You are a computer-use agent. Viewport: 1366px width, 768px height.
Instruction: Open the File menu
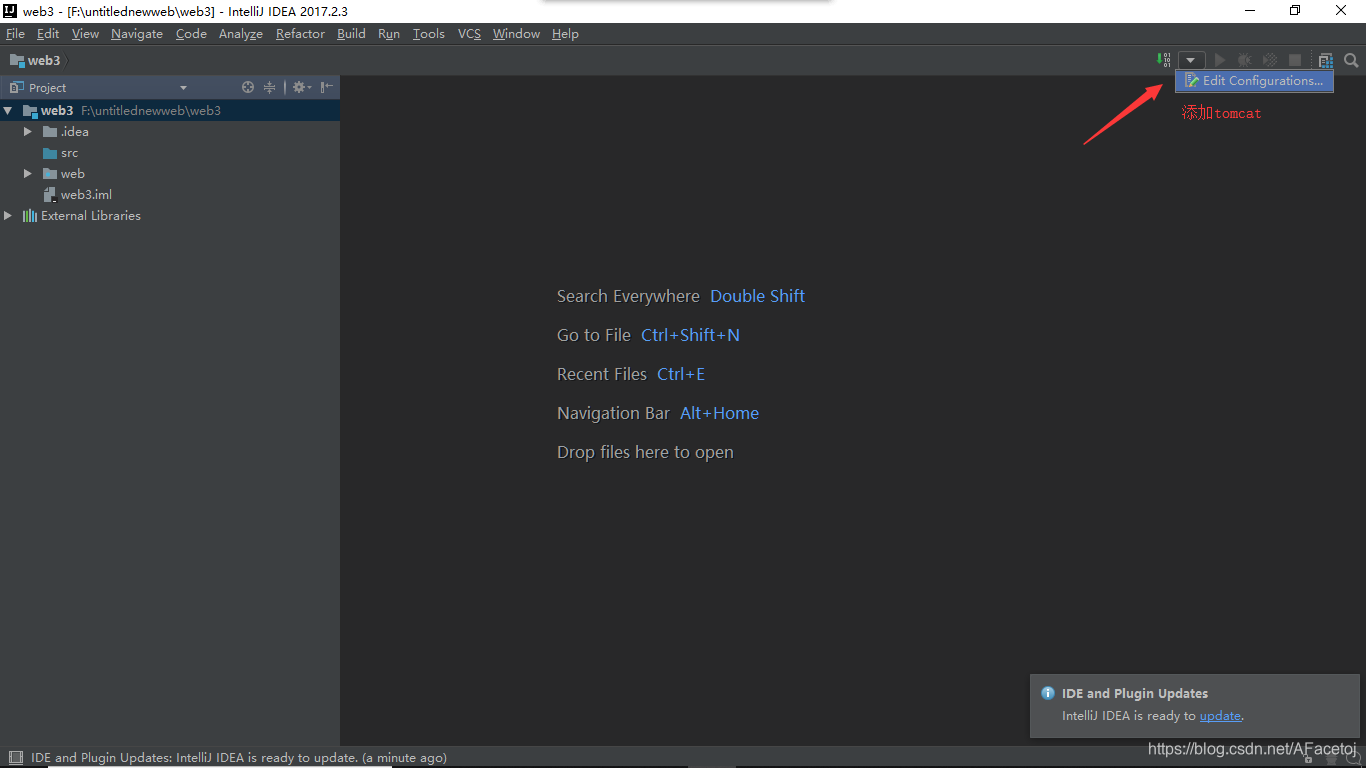point(15,34)
